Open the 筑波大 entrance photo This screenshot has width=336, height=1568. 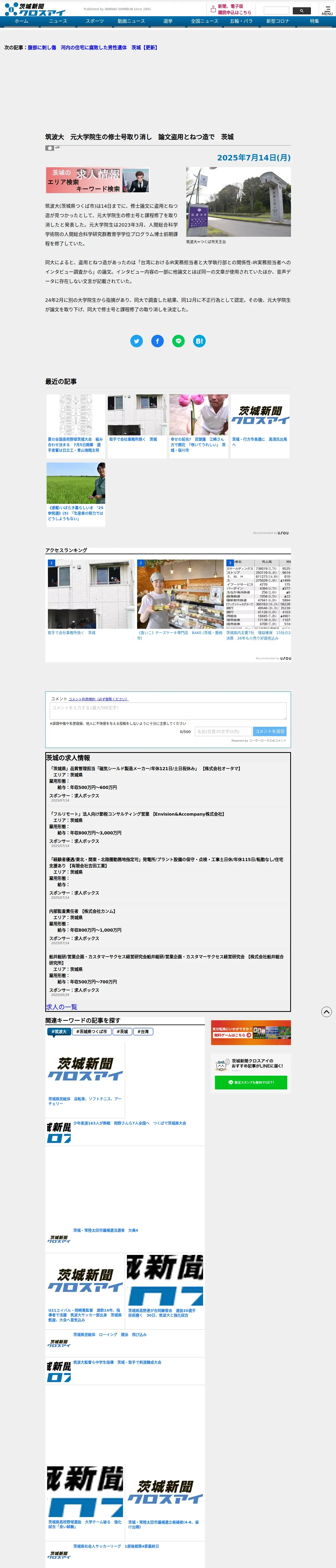[x=238, y=201]
